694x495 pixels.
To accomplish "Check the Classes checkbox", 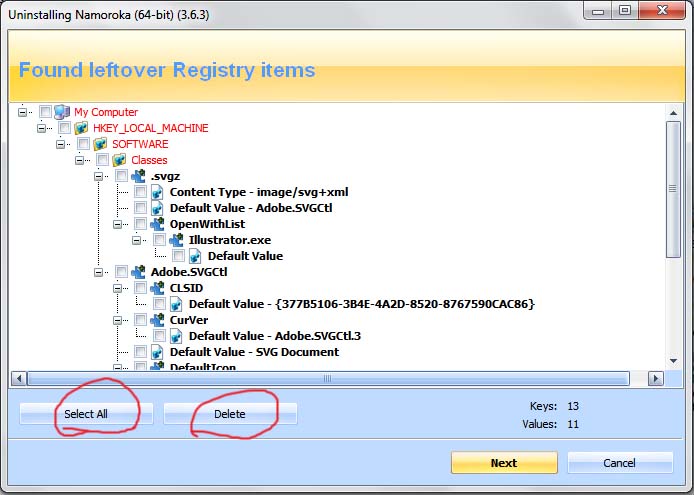I will click(102, 159).
